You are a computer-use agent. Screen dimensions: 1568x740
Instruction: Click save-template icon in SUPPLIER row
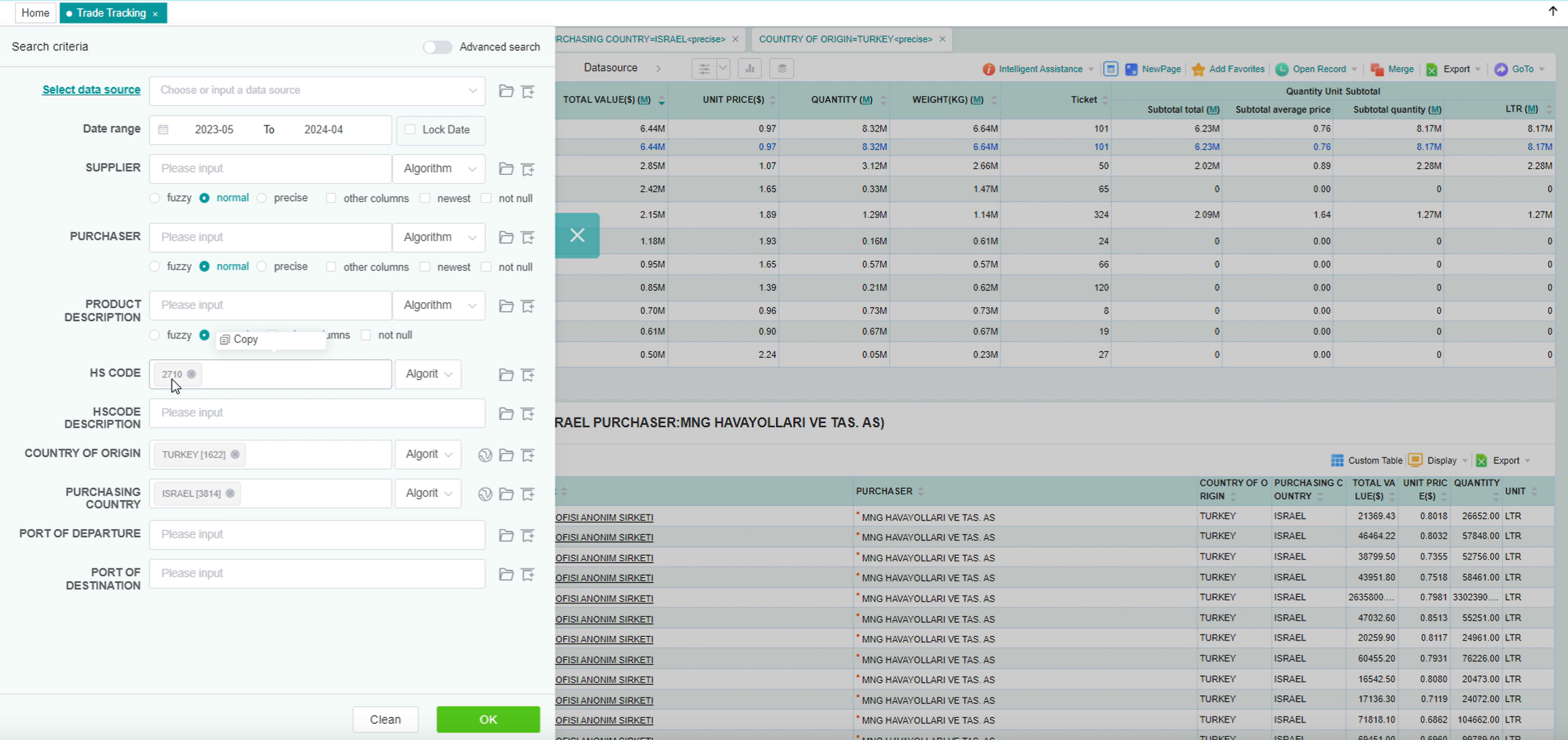click(x=528, y=169)
